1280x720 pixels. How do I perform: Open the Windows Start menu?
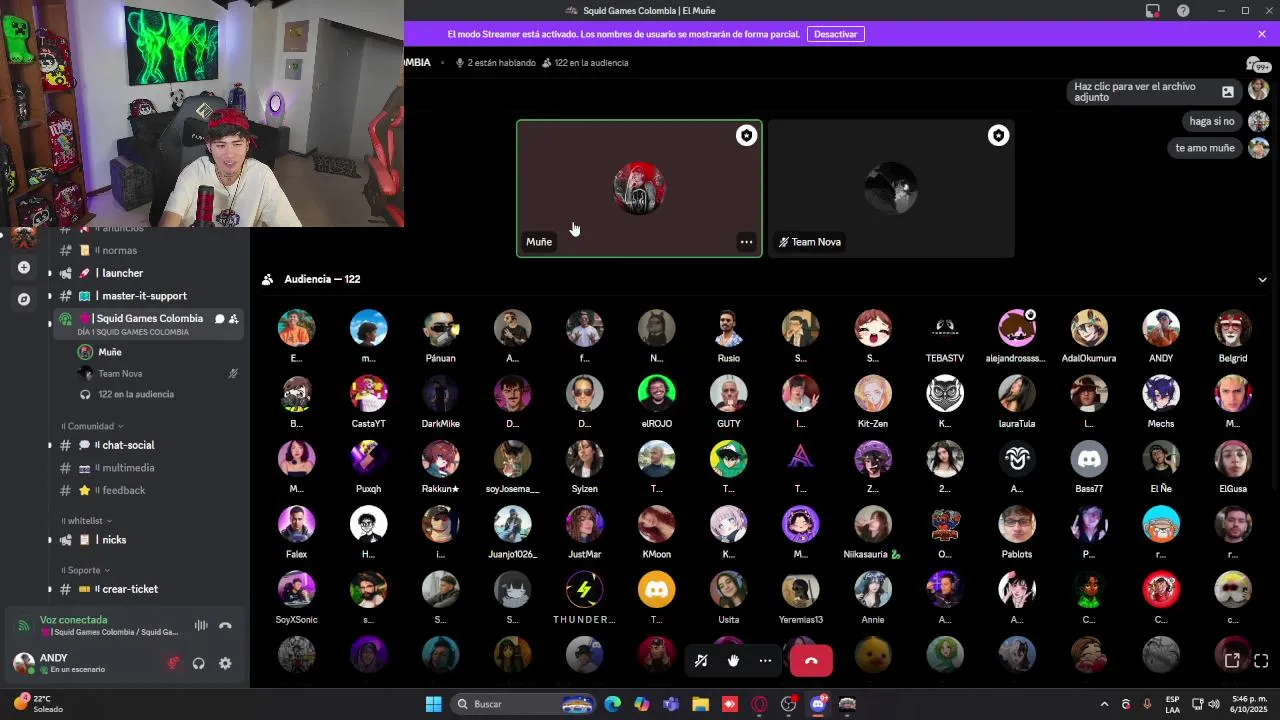click(433, 704)
